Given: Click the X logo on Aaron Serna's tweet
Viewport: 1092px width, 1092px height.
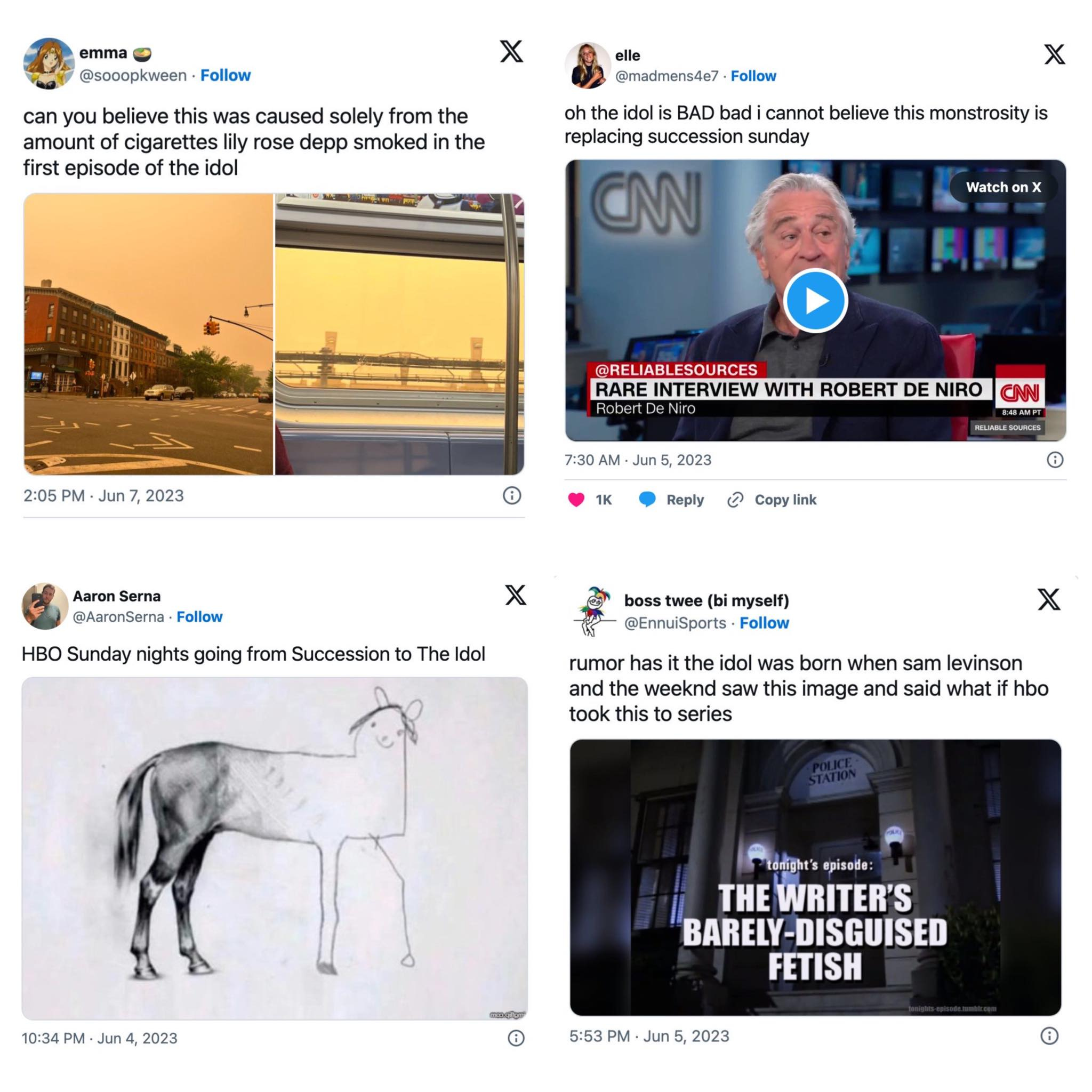Looking at the screenshot, I should 516,595.
